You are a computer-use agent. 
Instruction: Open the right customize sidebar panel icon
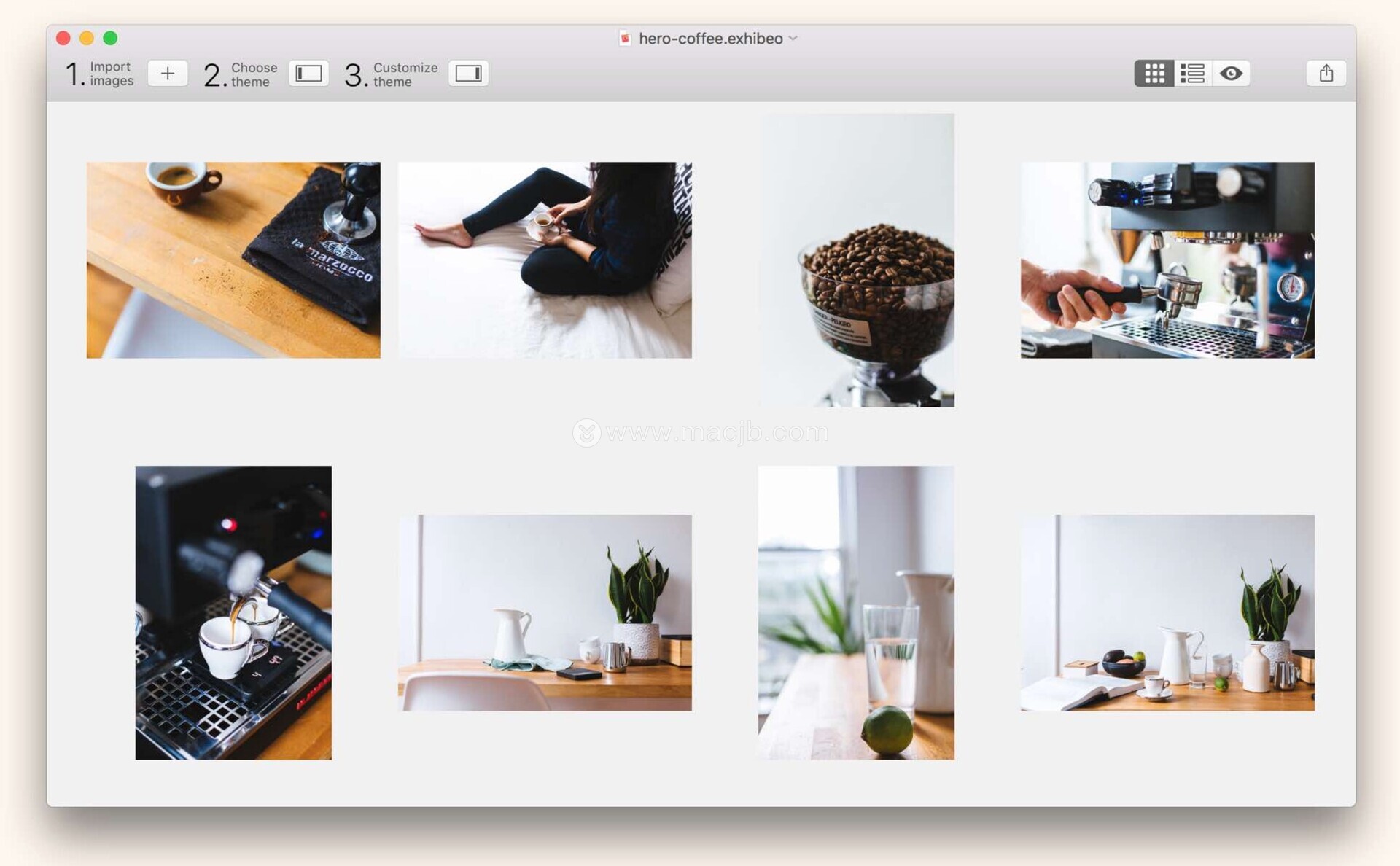468,74
